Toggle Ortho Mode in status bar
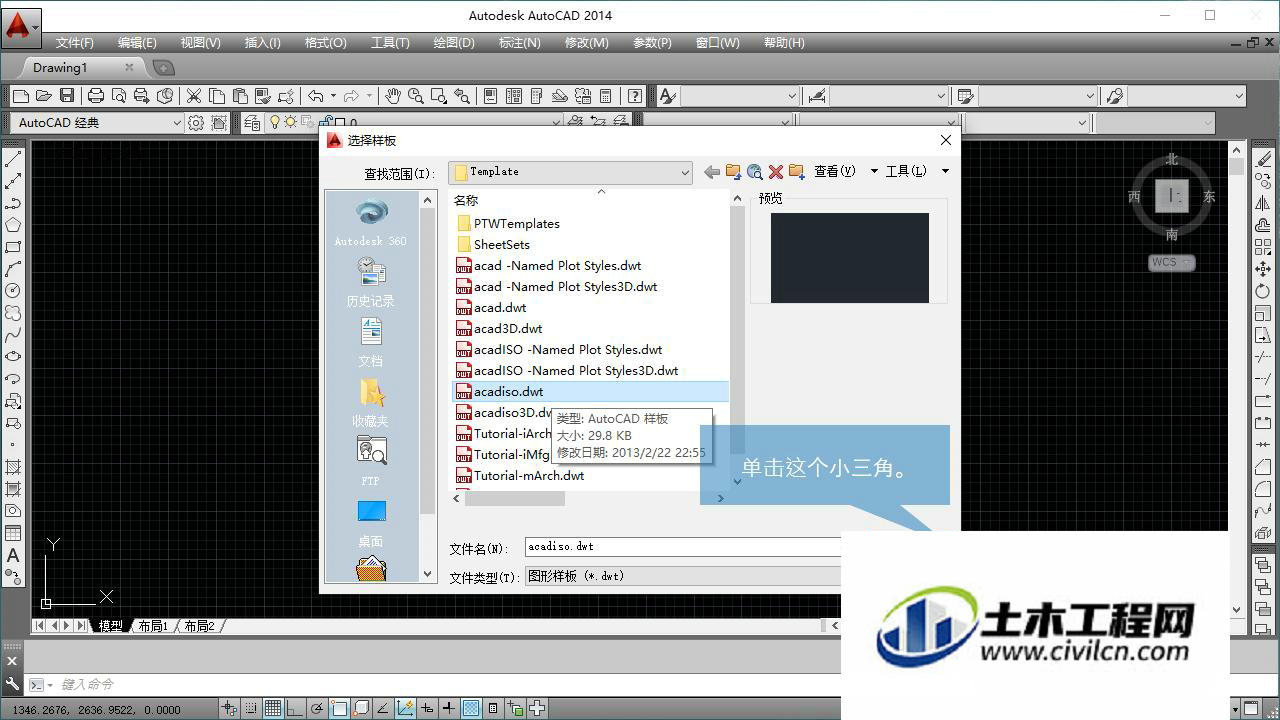This screenshot has width=1280, height=720. (295, 709)
